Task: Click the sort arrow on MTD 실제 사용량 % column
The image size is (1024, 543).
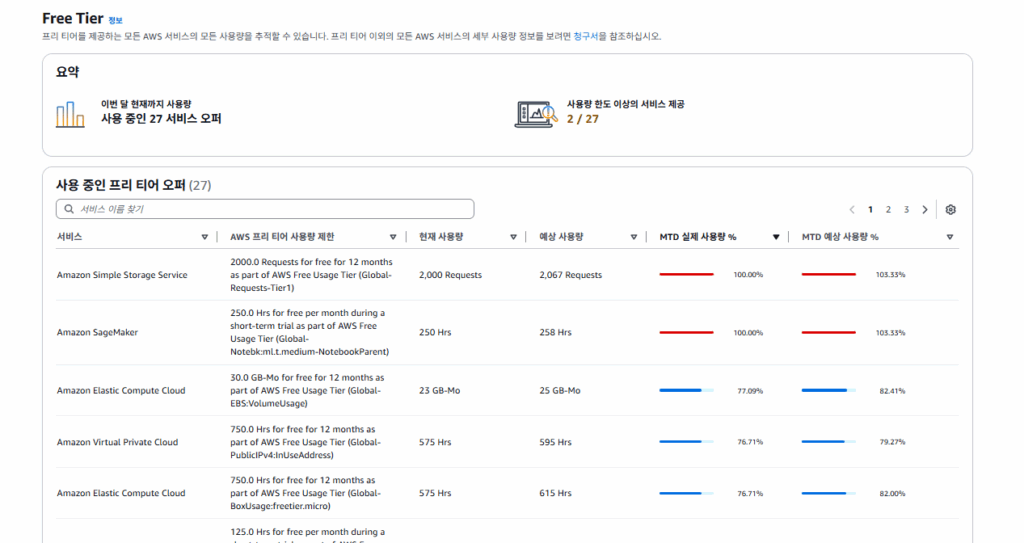Action: (x=776, y=237)
